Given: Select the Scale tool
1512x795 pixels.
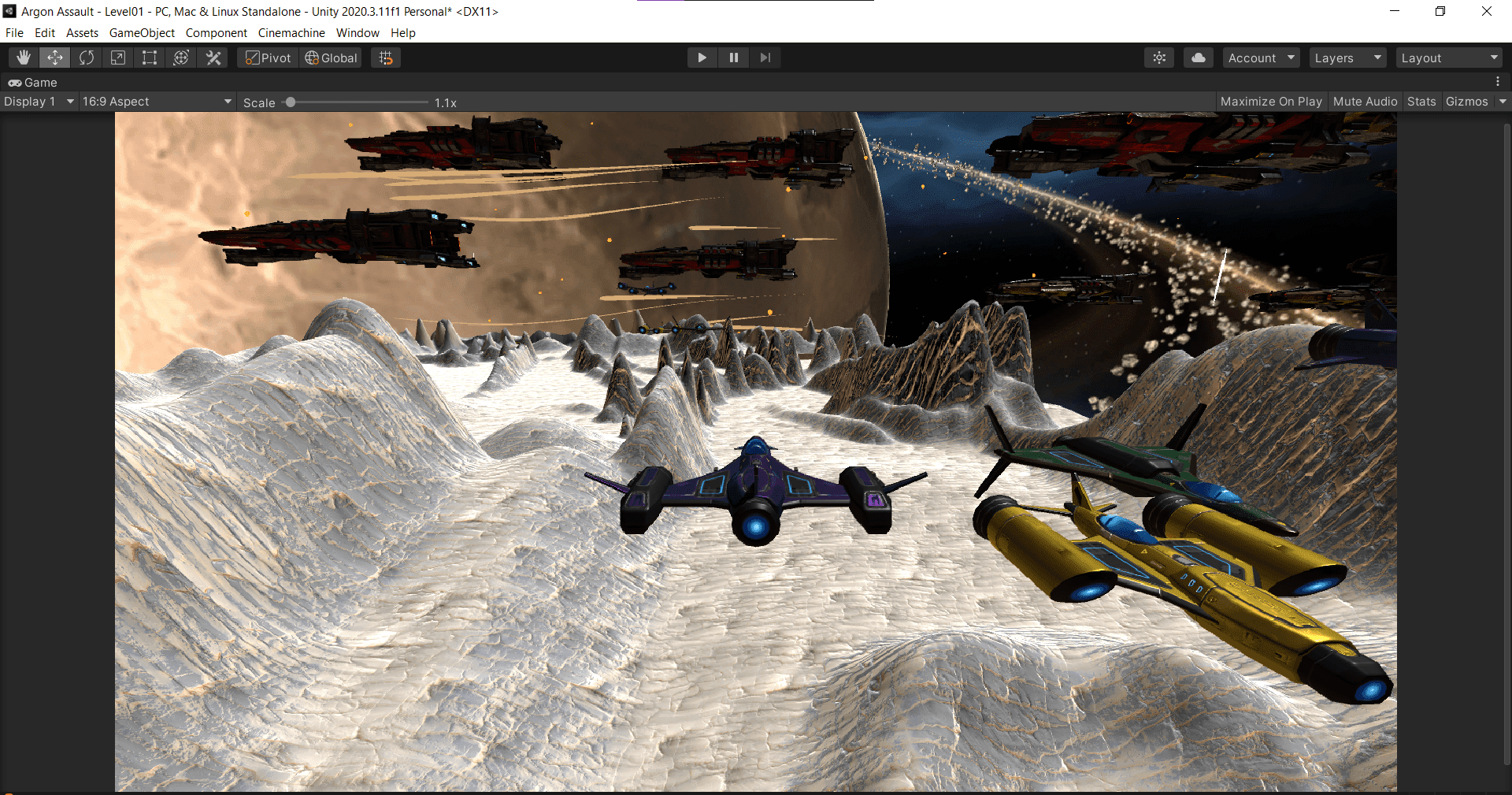Looking at the screenshot, I should [x=118, y=58].
